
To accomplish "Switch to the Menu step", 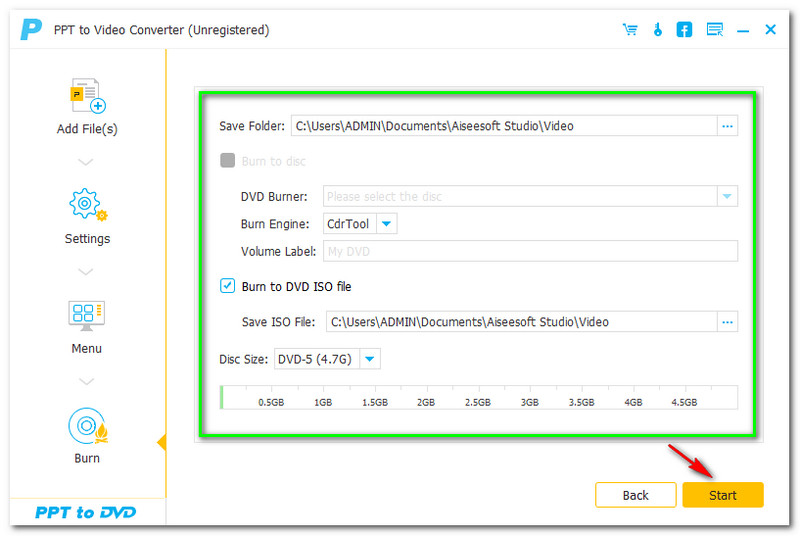I will tap(87, 327).
